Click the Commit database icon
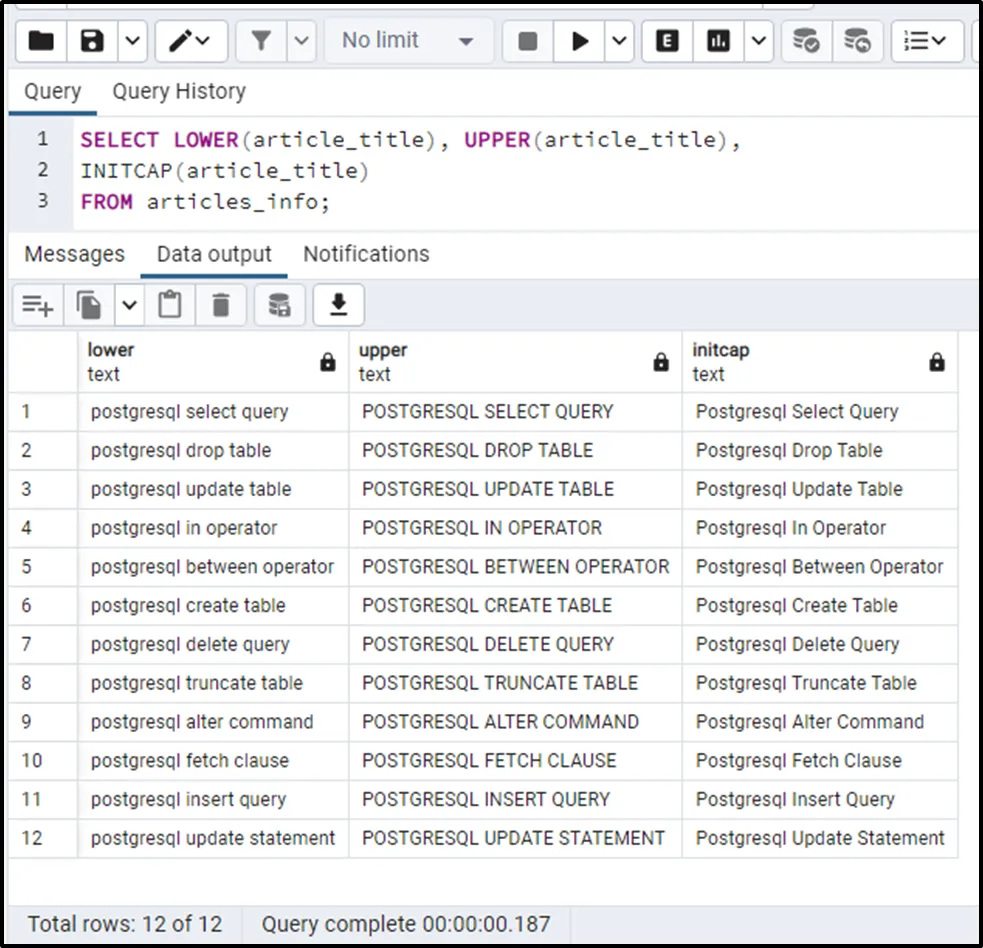Viewport: 983px width, 948px height. point(806,41)
